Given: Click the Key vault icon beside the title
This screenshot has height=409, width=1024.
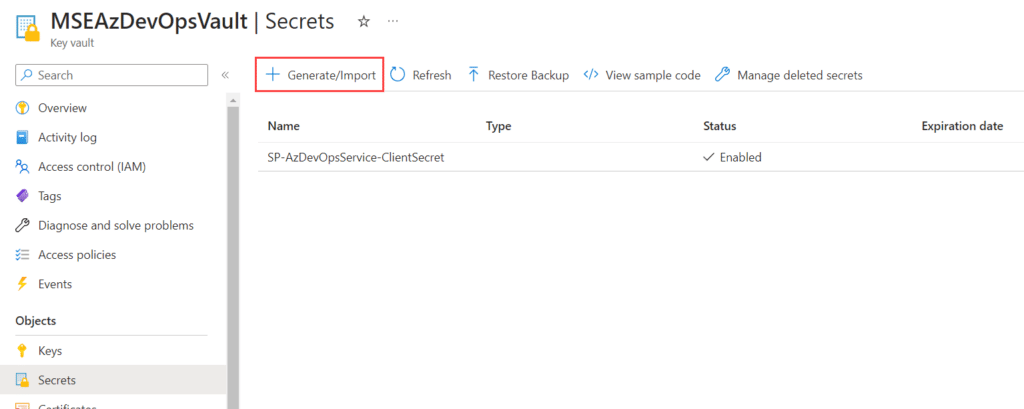Looking at the screenshot, I should coord(27,29).
